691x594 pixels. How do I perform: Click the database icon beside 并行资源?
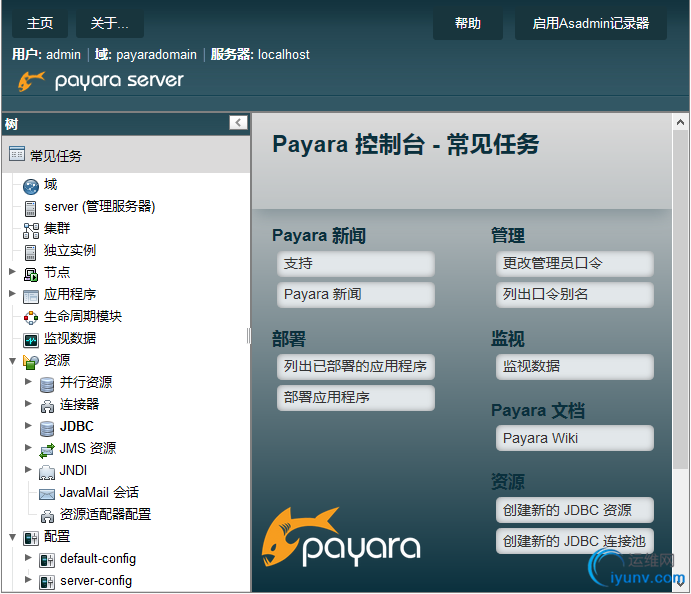47,384
